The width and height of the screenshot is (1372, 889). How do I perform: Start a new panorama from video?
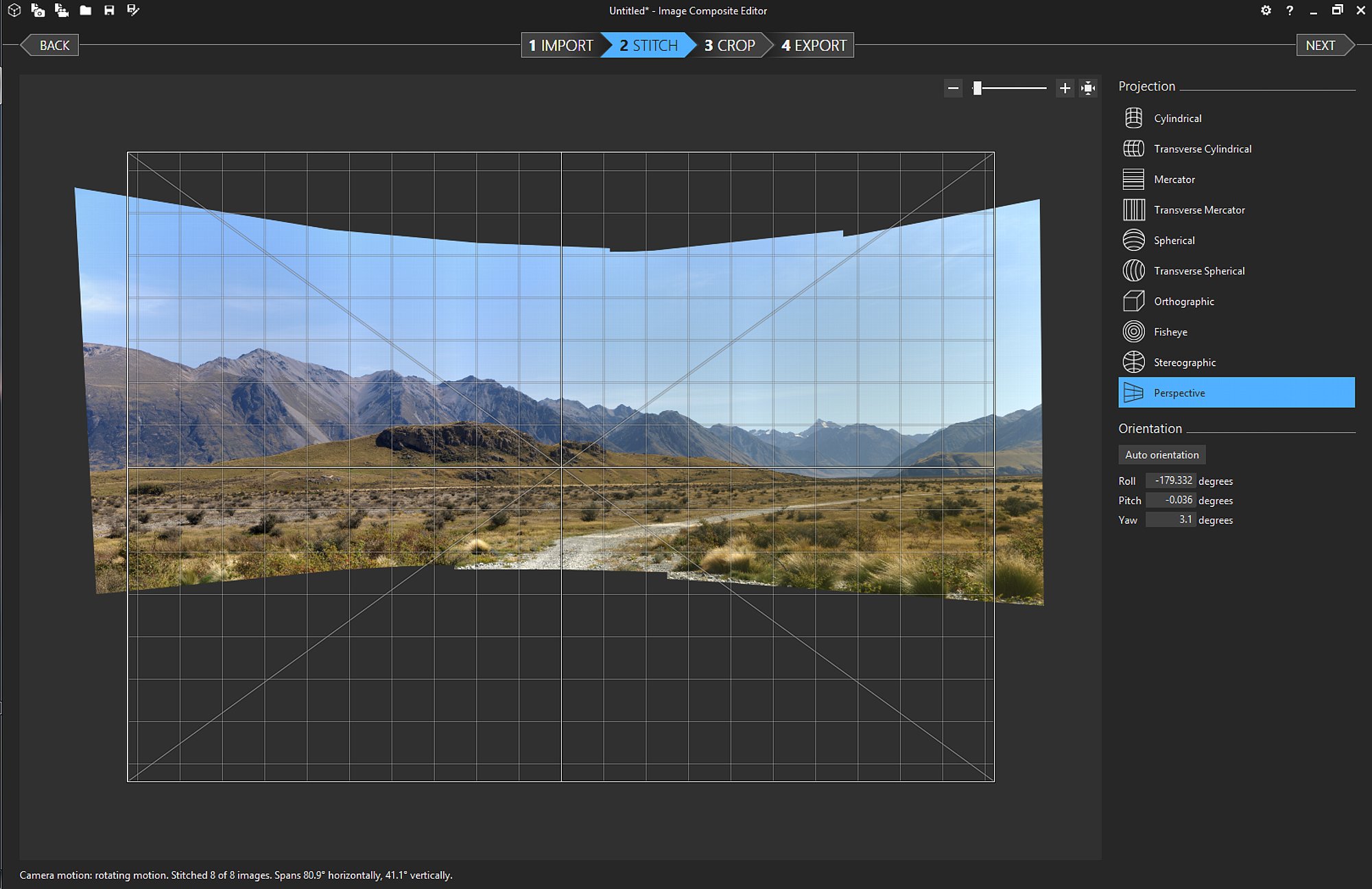[x=62, y=10]
